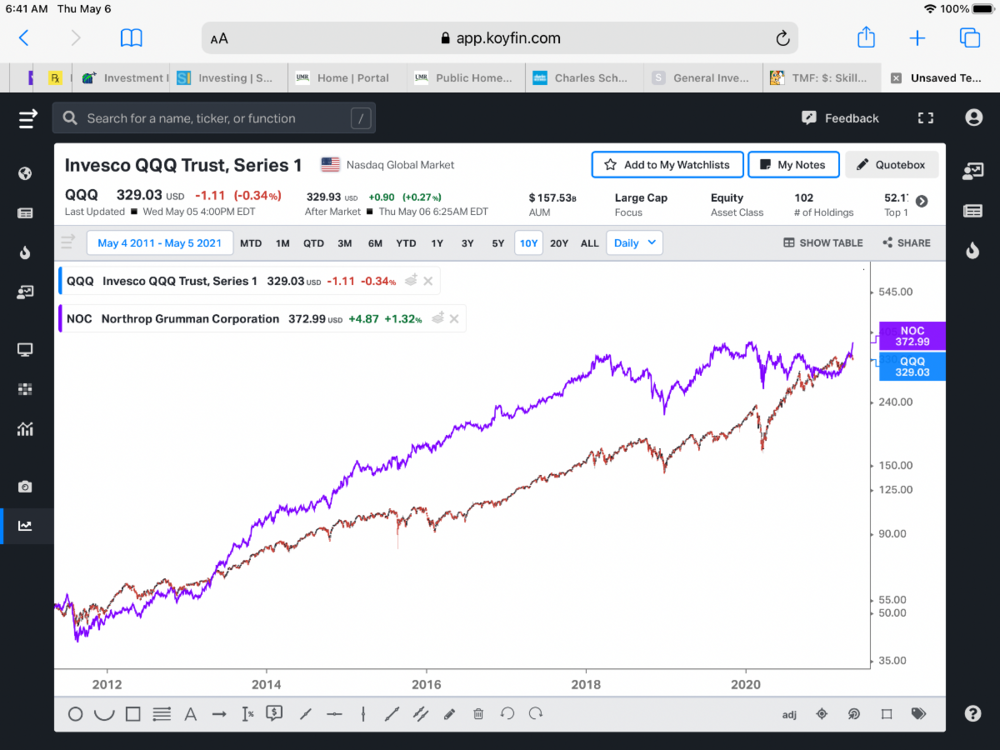1000x750 pixels.
Task: Select the 10Y range tab
Action: [x=529, y=243]
